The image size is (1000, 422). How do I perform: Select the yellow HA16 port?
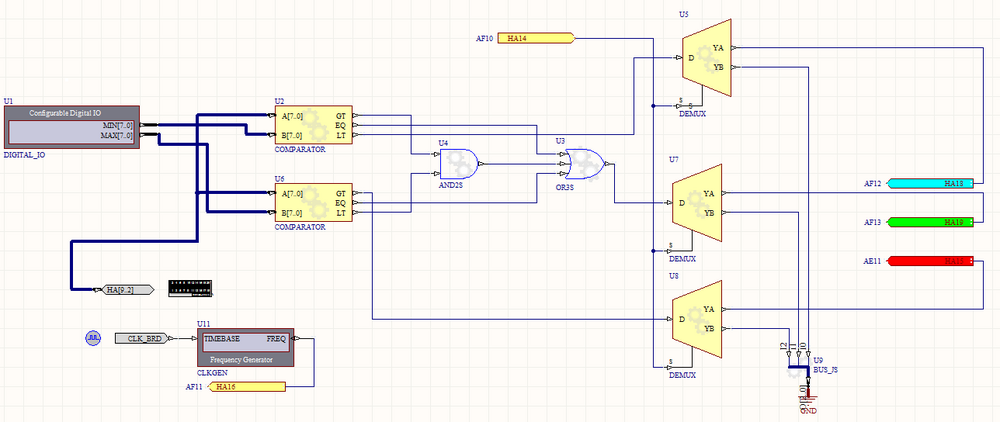pos(247,386)
